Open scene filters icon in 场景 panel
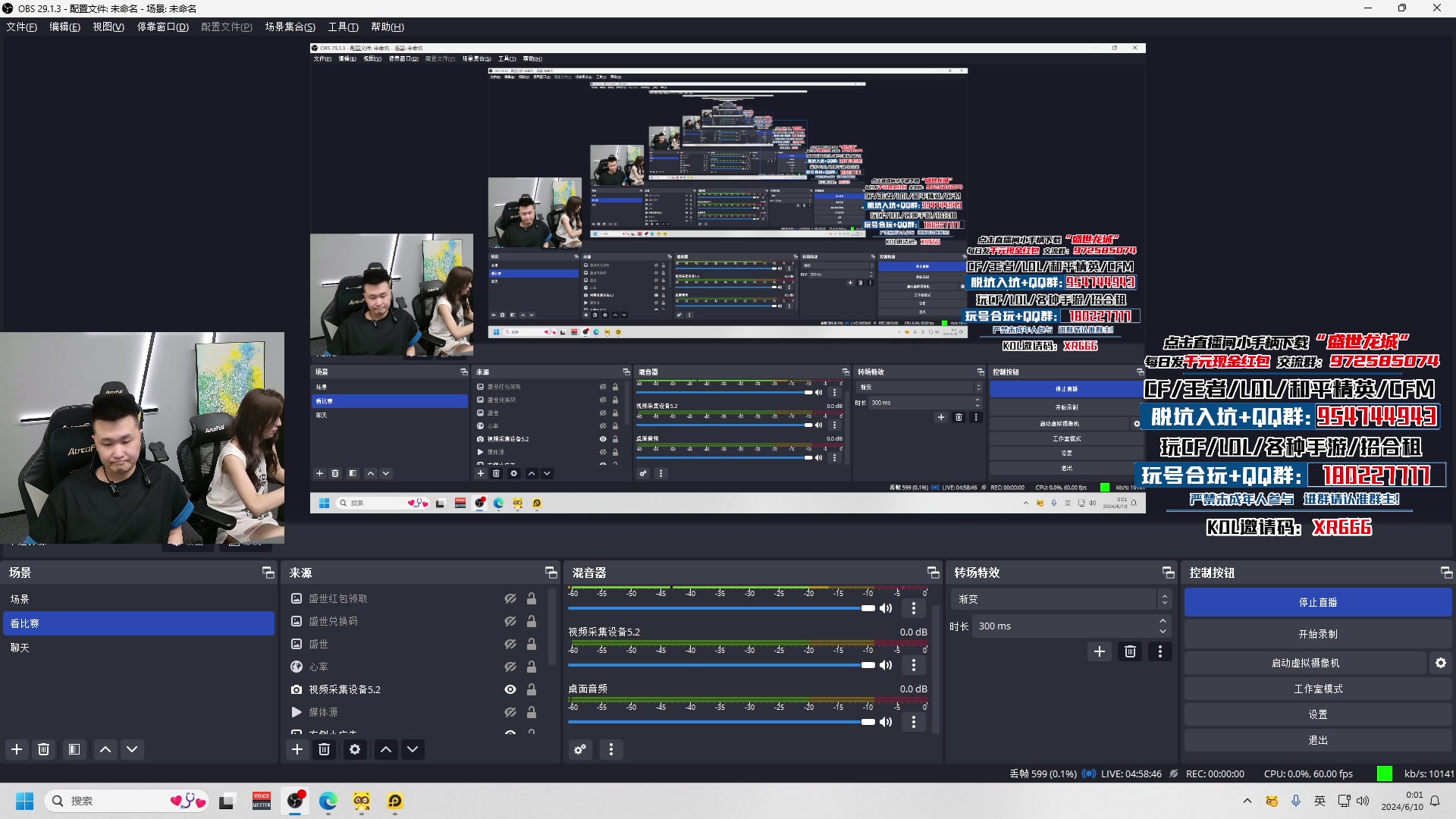This screenshot has width=1456, height=819. [74, 749]
